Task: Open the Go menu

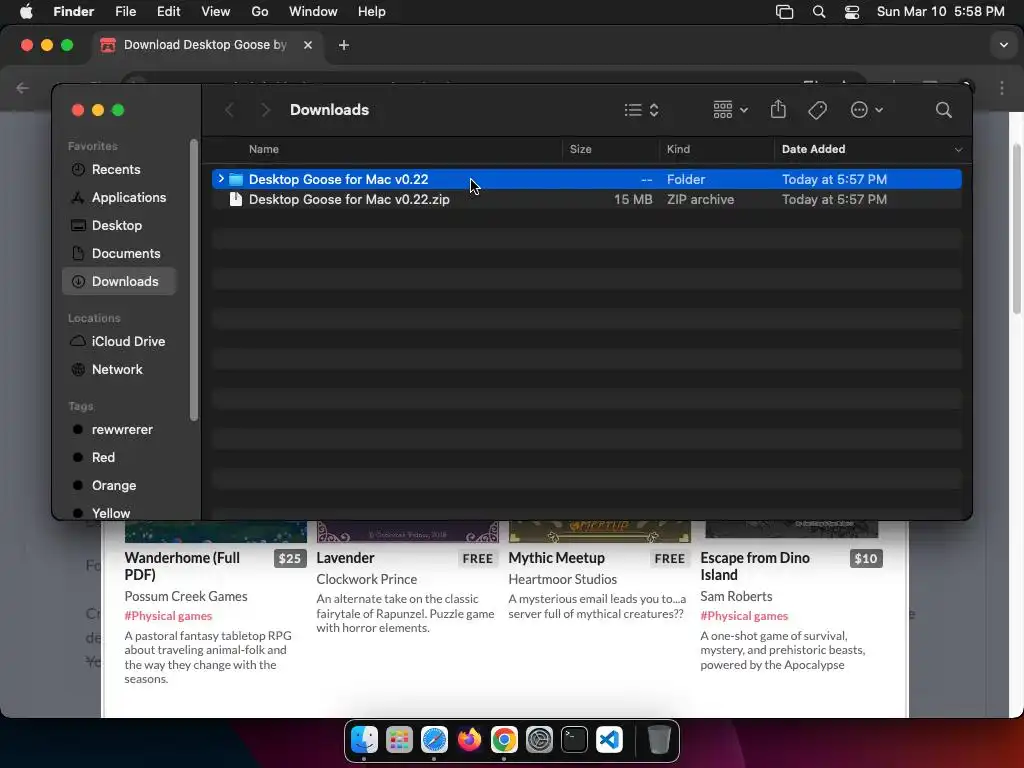Action: (260, 12)
